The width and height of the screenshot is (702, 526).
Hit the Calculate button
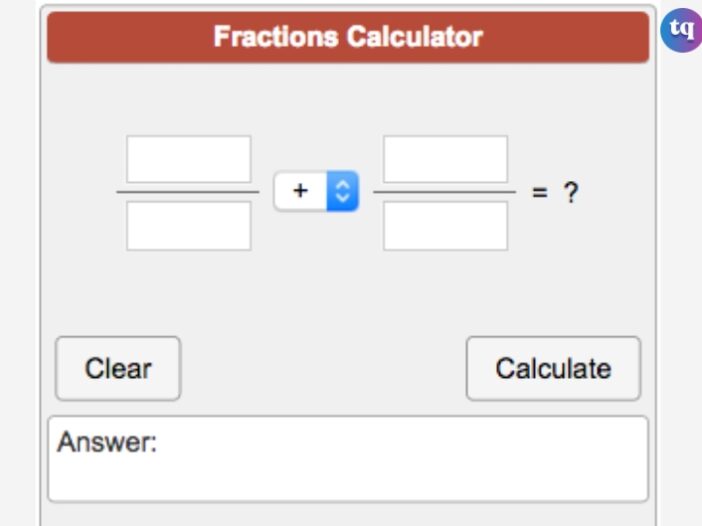[x=553, y=368]
